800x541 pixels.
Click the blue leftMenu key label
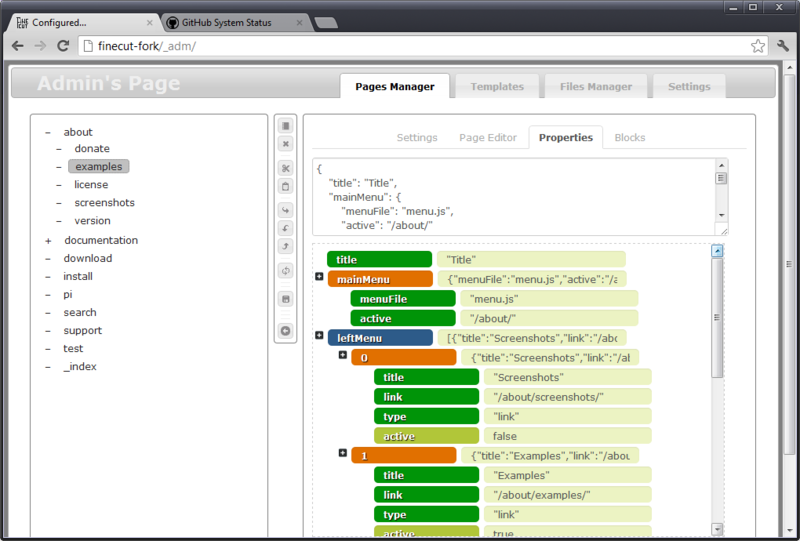(380, 338)
